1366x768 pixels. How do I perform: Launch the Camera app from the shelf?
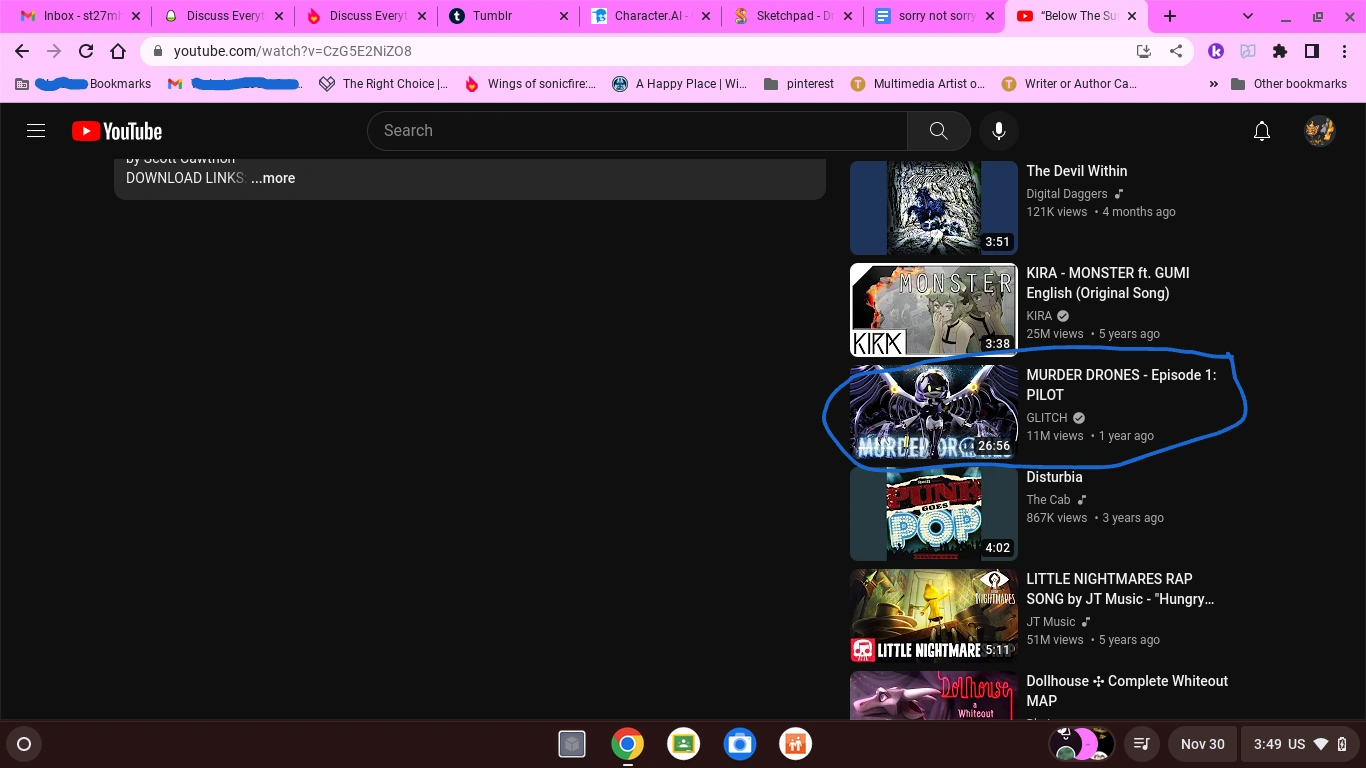point(739,744)
